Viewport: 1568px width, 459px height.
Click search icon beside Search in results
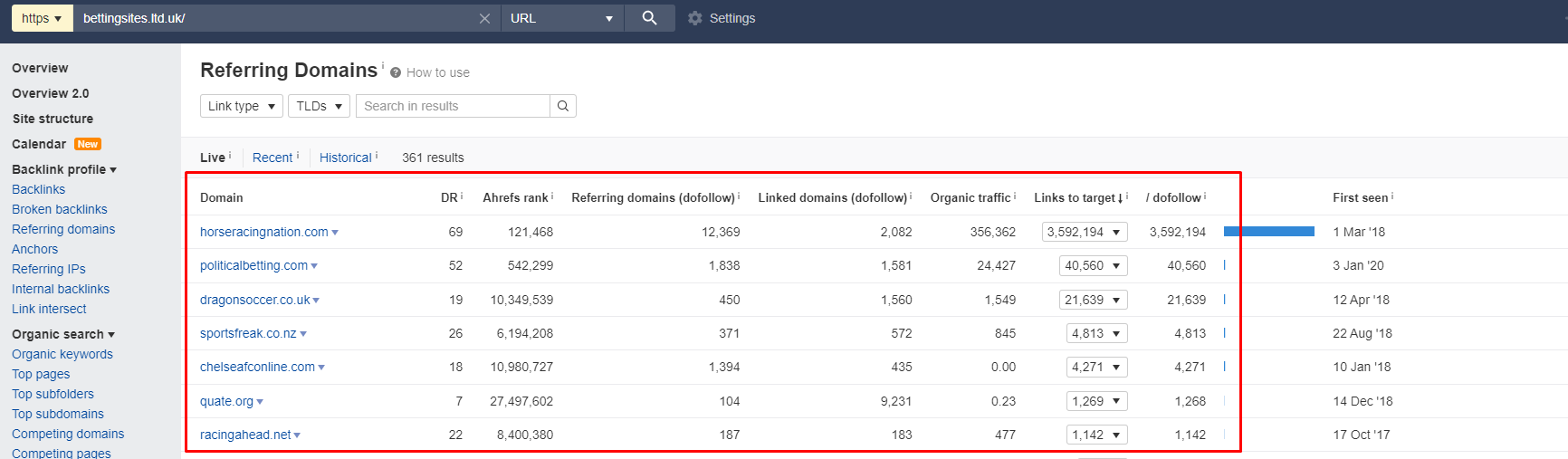coord(563,106)
